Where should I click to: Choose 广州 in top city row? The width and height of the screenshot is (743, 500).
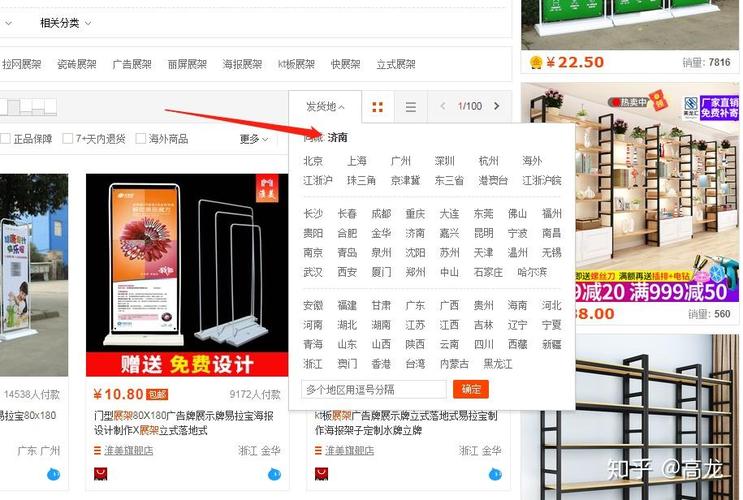click(x=401, y=161)
